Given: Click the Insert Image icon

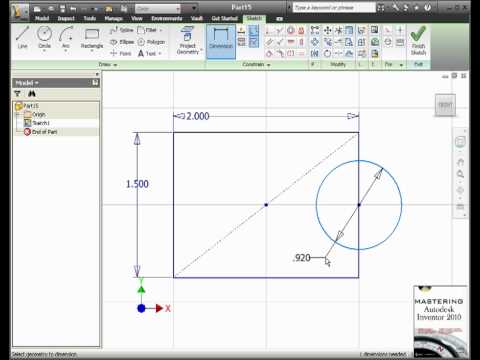Looking at the screenshot, I should pos(375,31).
